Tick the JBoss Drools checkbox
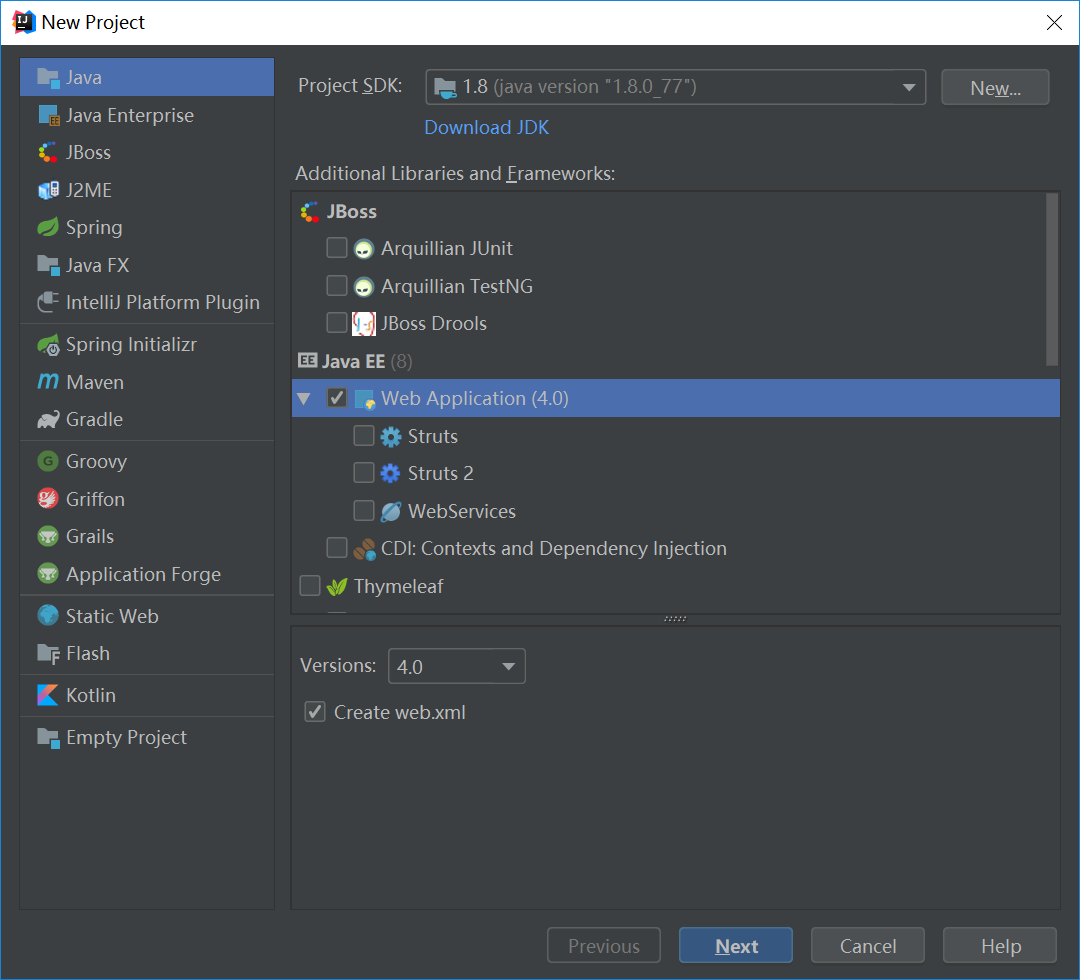 tap(337, 322)
